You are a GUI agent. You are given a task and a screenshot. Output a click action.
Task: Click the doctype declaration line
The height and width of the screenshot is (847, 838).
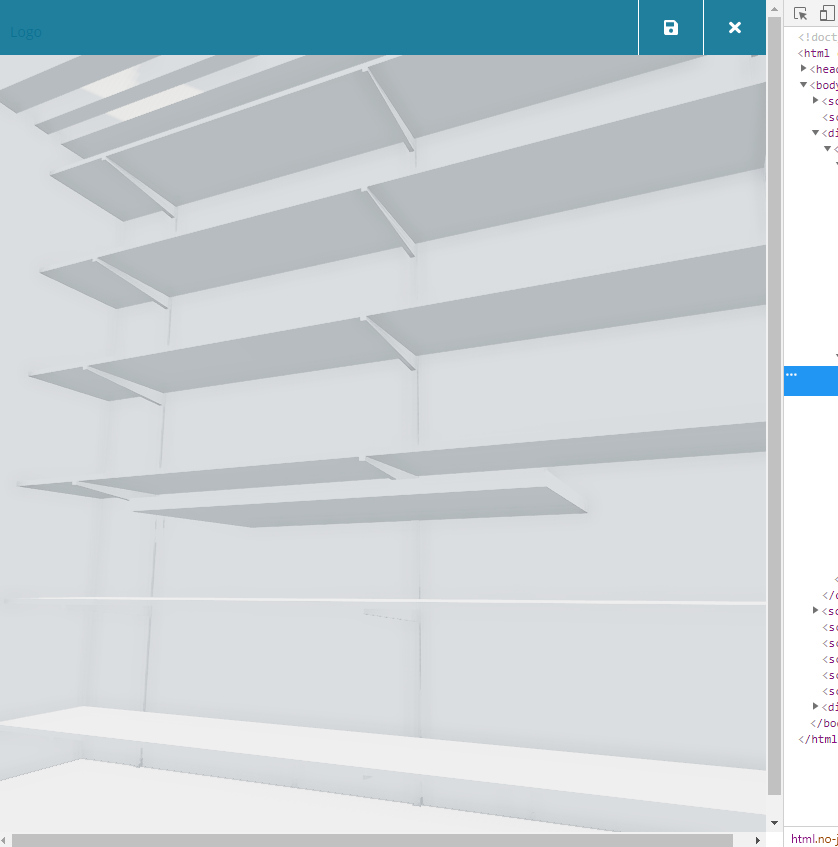pos(818,37)
